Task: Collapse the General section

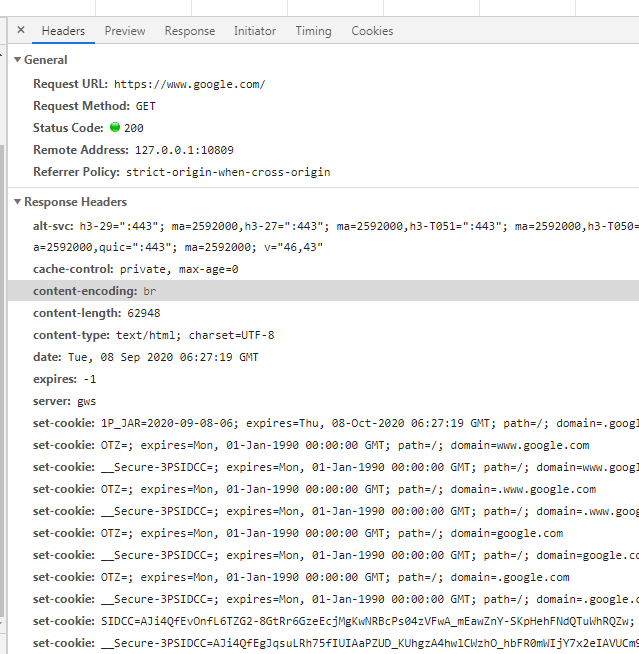Action: tap(17, 60)
